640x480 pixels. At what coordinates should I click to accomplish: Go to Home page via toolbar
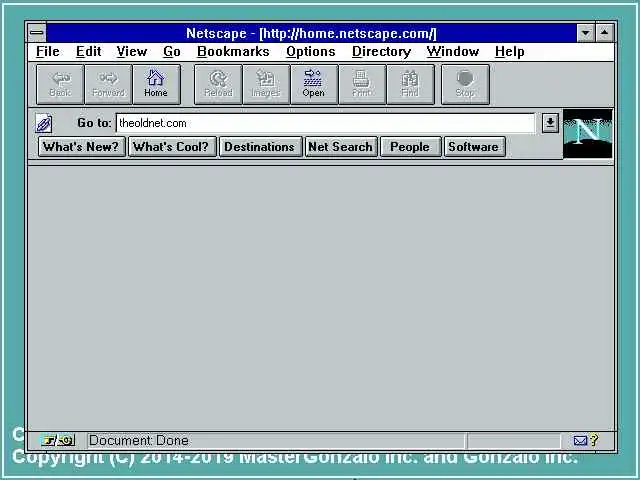tap(156, 84)
